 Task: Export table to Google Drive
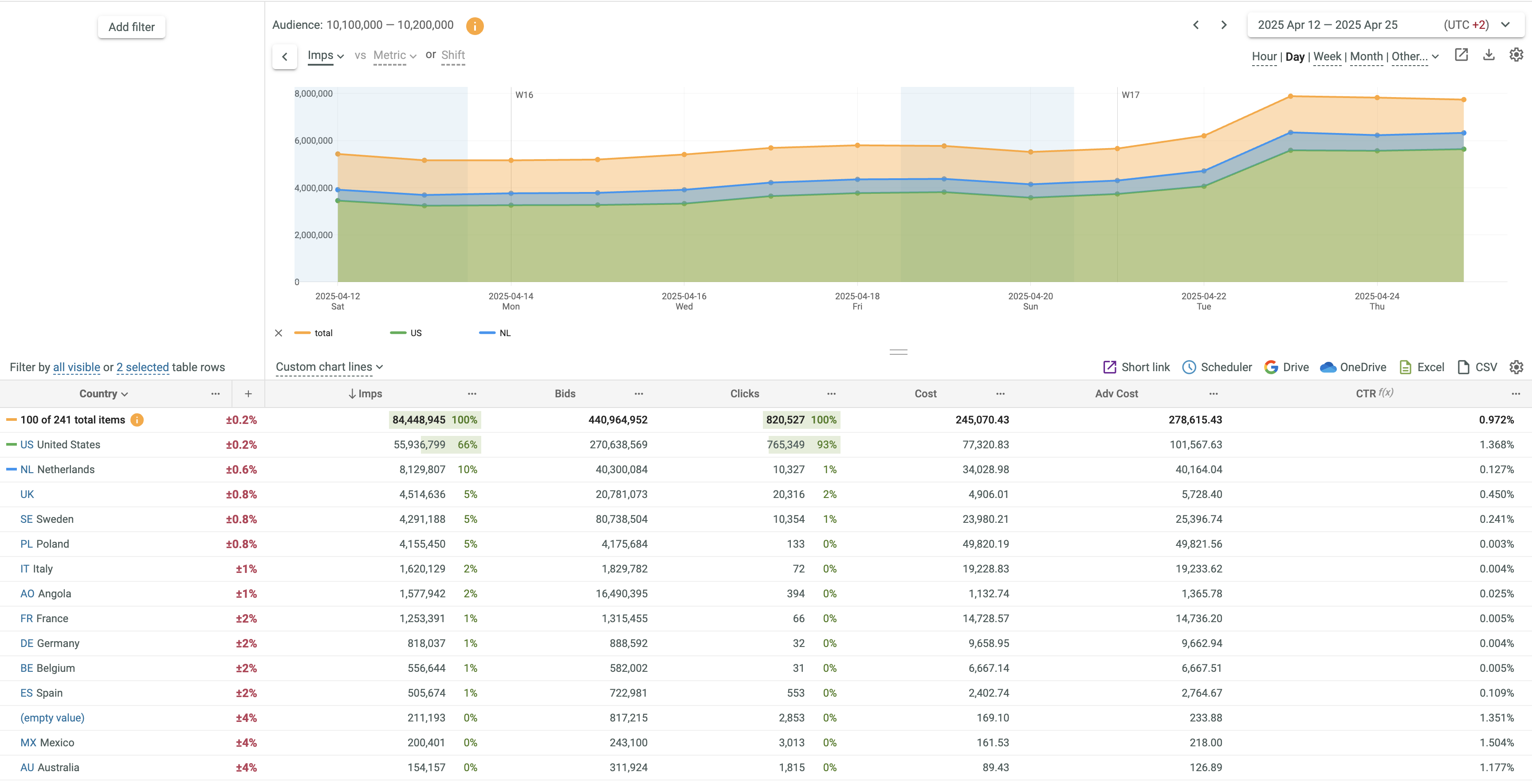tap(1286, 367)
